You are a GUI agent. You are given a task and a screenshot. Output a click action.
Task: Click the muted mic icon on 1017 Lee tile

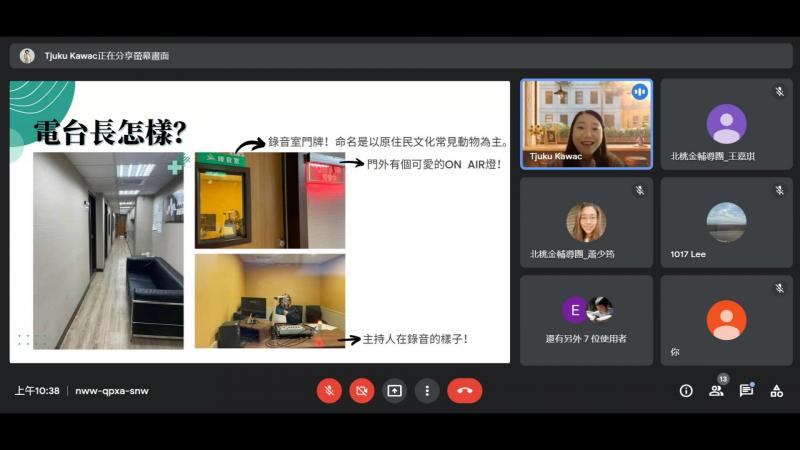[x=779, y=190]
